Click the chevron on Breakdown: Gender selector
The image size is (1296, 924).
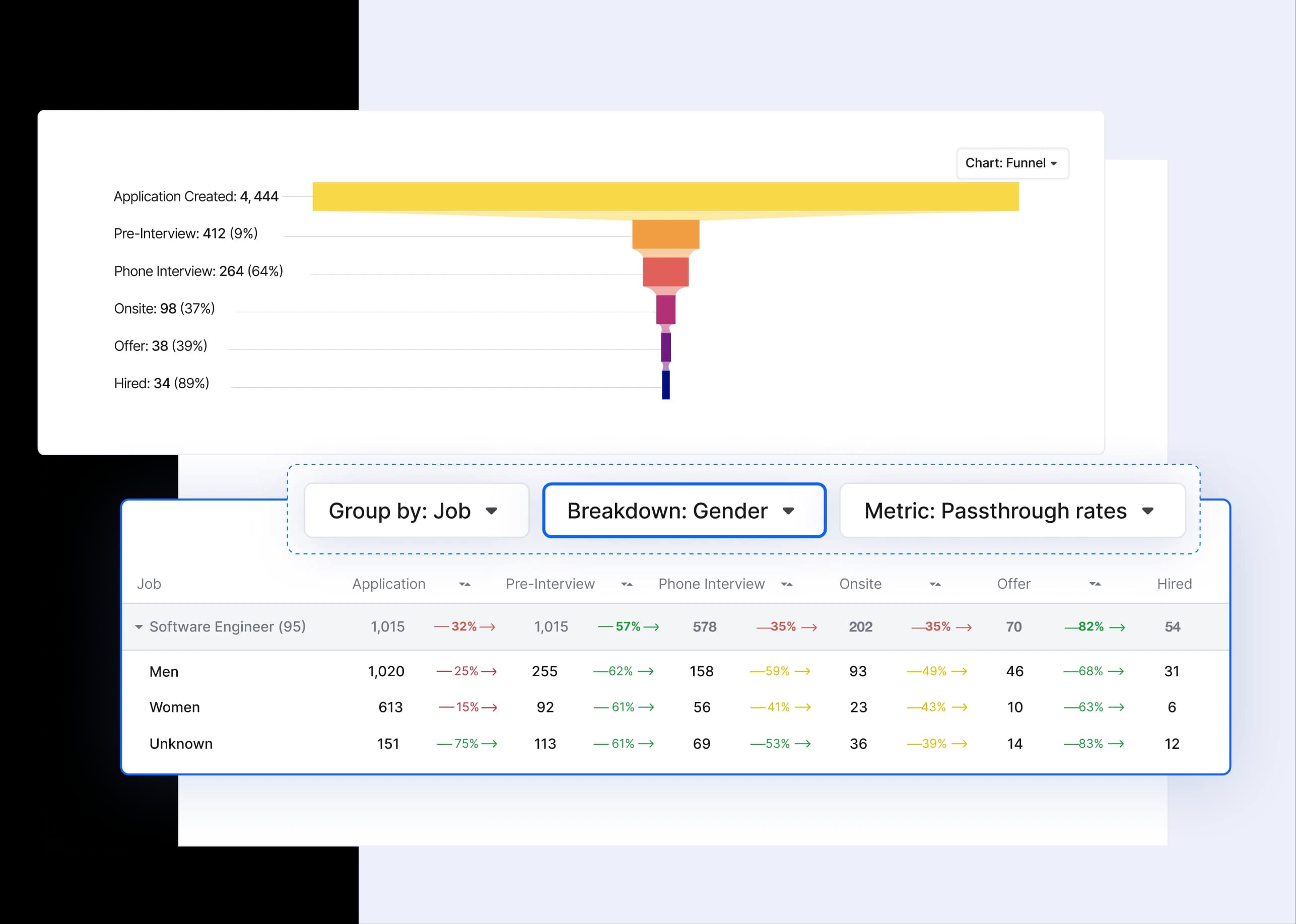788,511
